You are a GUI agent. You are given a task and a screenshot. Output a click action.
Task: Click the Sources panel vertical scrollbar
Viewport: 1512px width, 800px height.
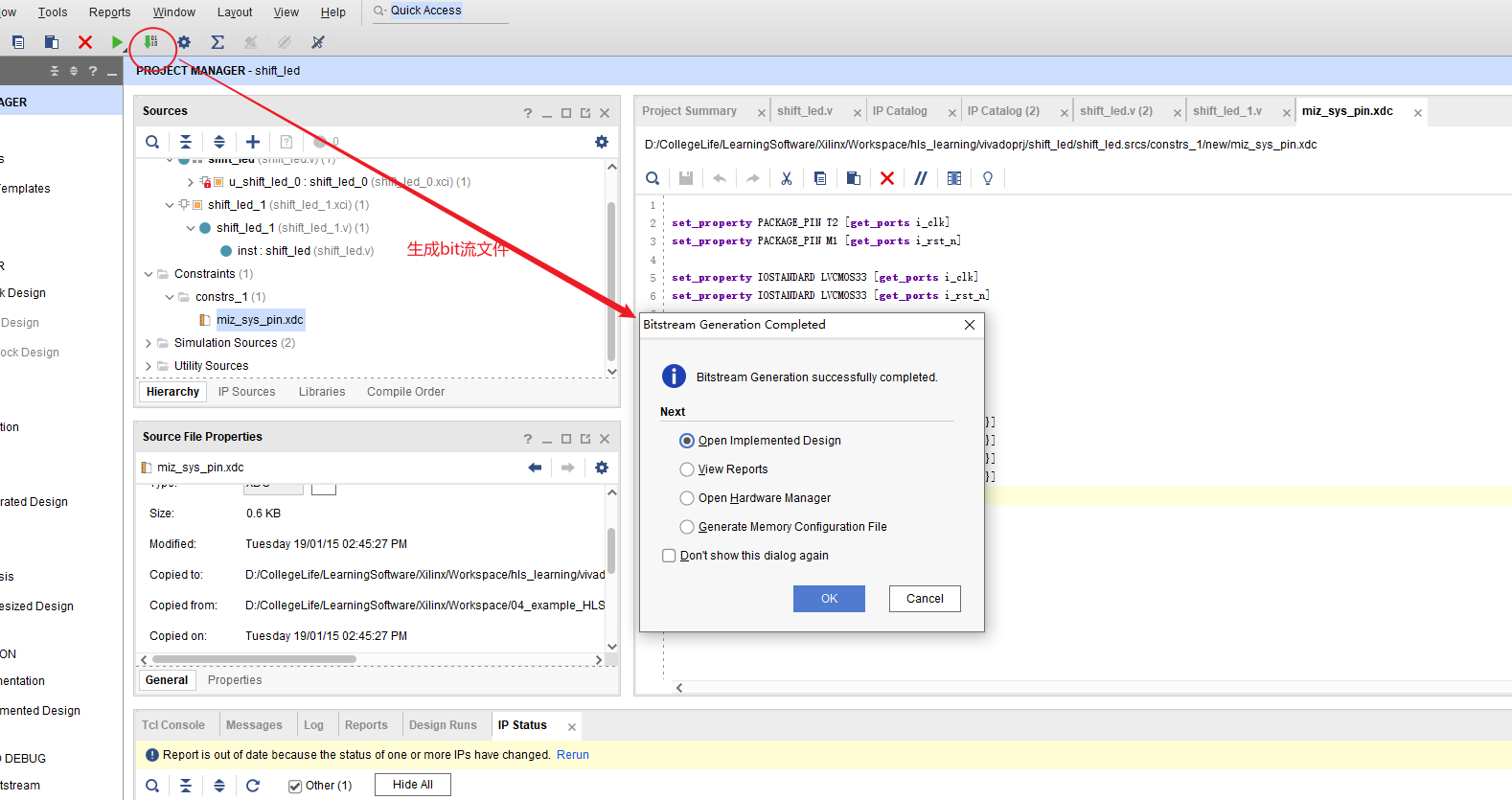(611, 280)
